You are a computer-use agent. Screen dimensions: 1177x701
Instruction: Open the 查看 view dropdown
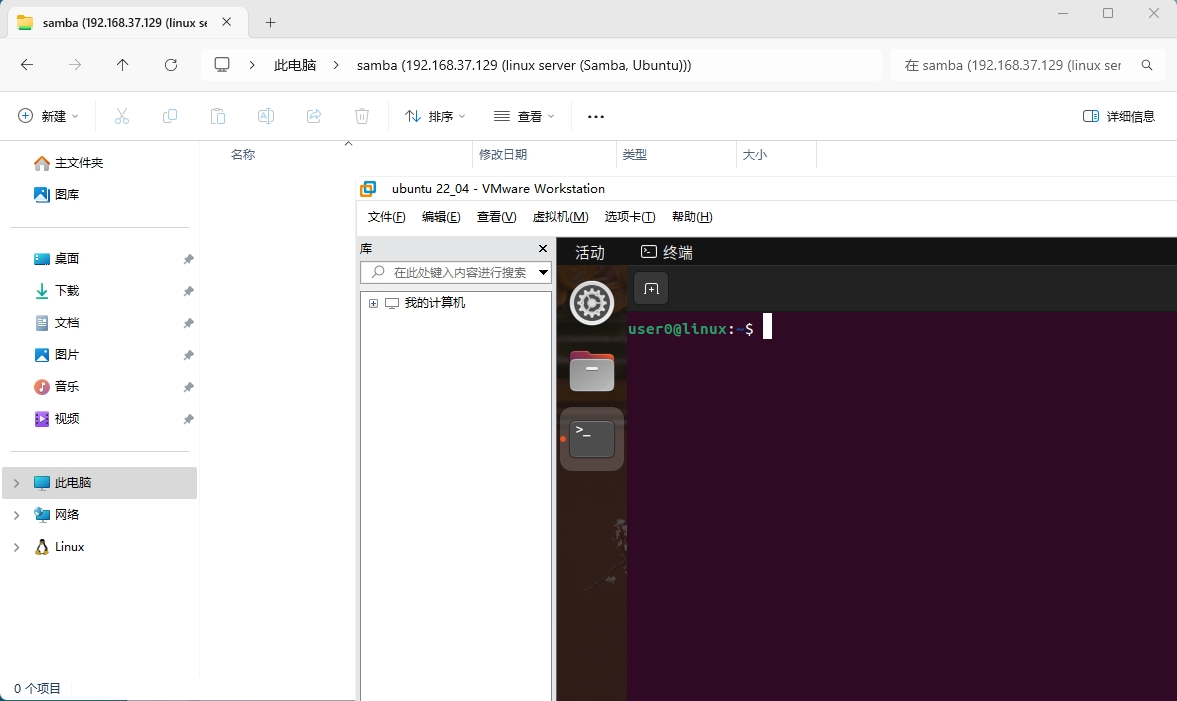point(524,116)
